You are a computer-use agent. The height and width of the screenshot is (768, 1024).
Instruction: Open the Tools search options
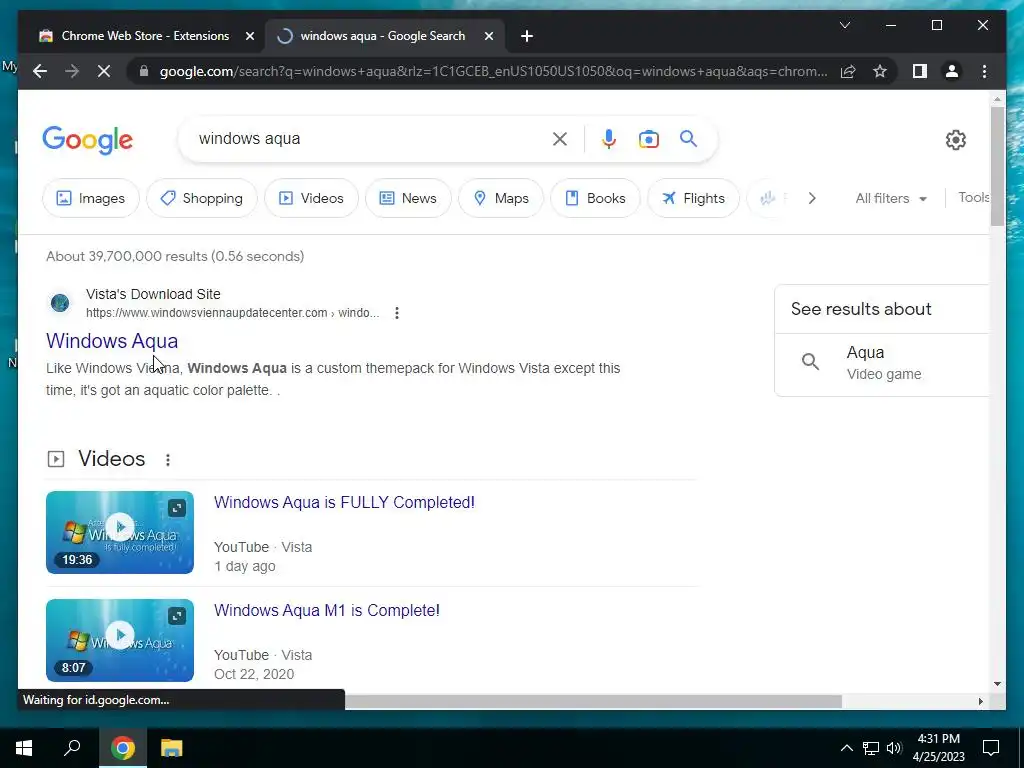(973, 198)
